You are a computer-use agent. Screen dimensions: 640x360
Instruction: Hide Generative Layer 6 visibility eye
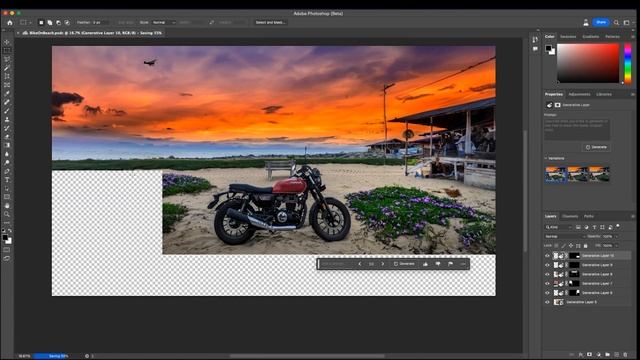(x=547, y=293)
